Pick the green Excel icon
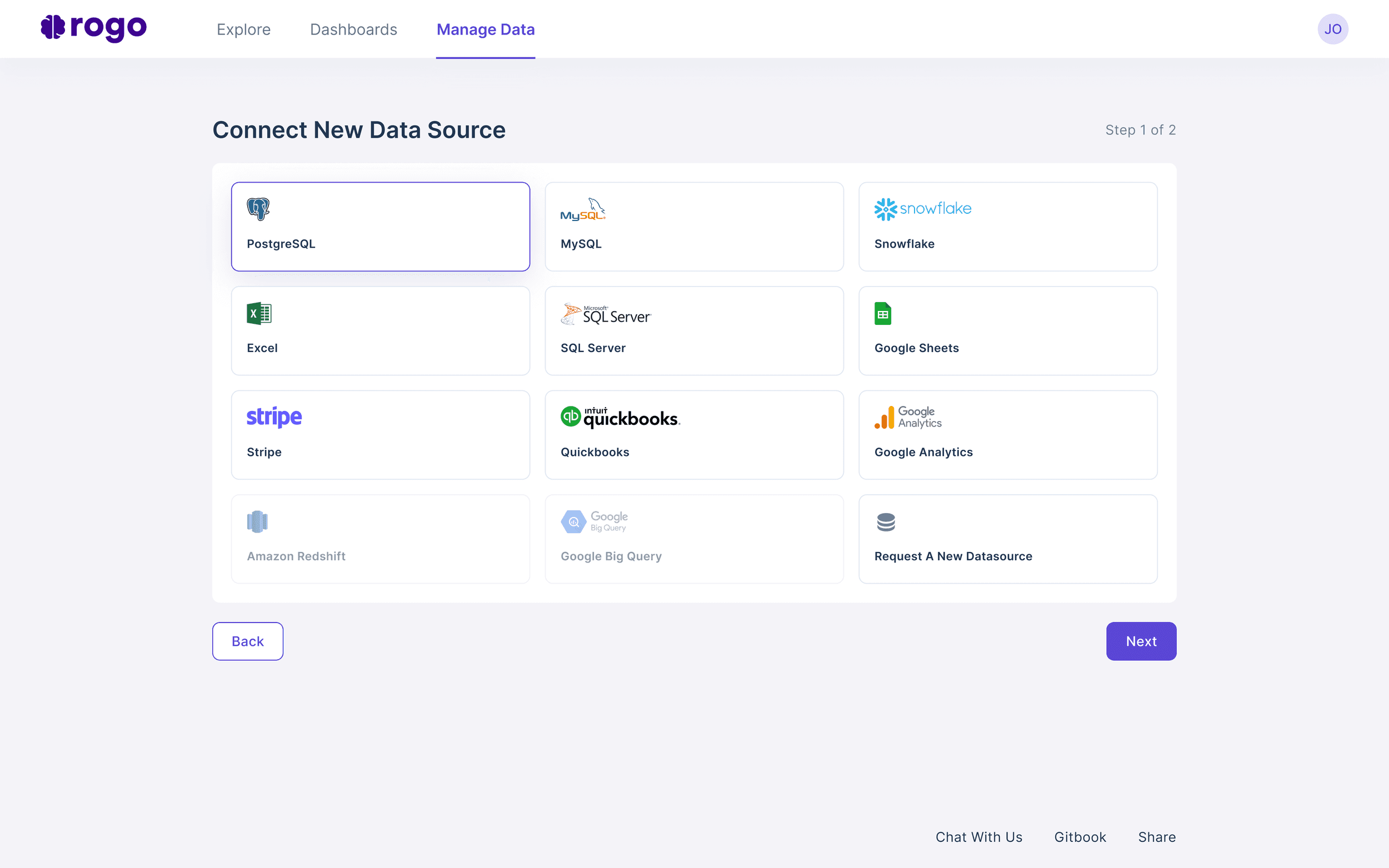 [258, 313]
